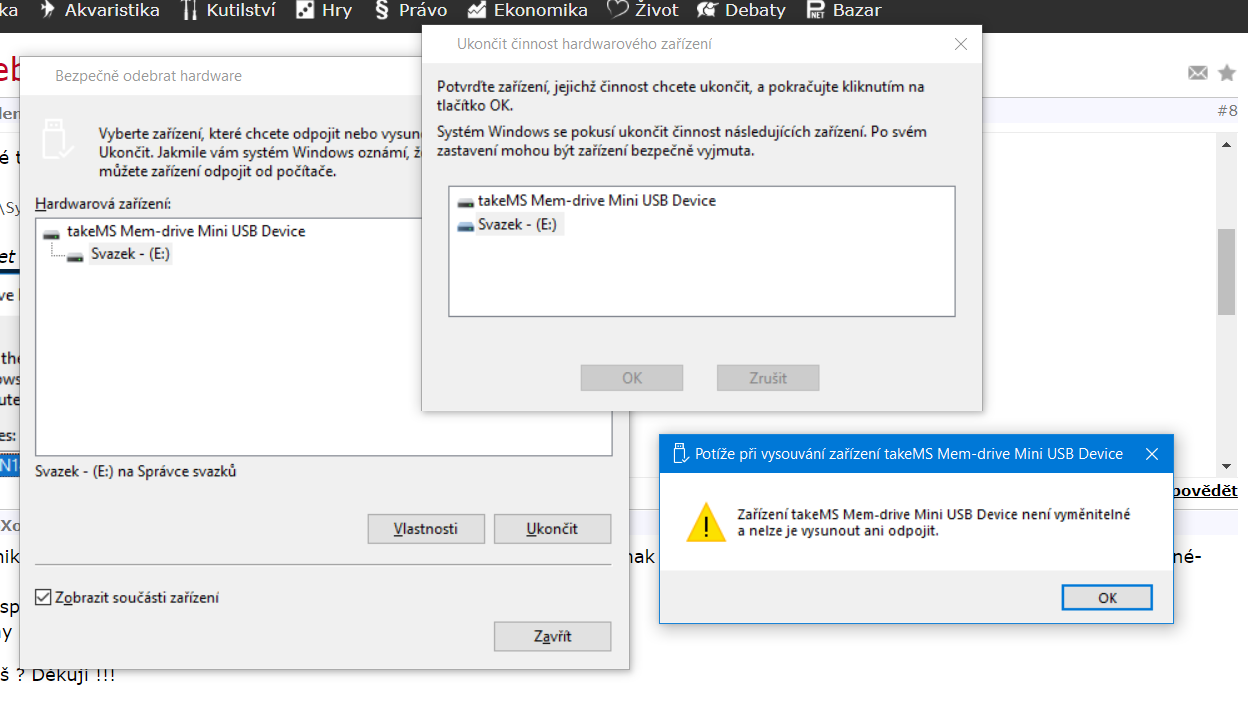
Task: Click the yellow warning triangle icon
Action: pyautogui.click(x=706, y=522)
